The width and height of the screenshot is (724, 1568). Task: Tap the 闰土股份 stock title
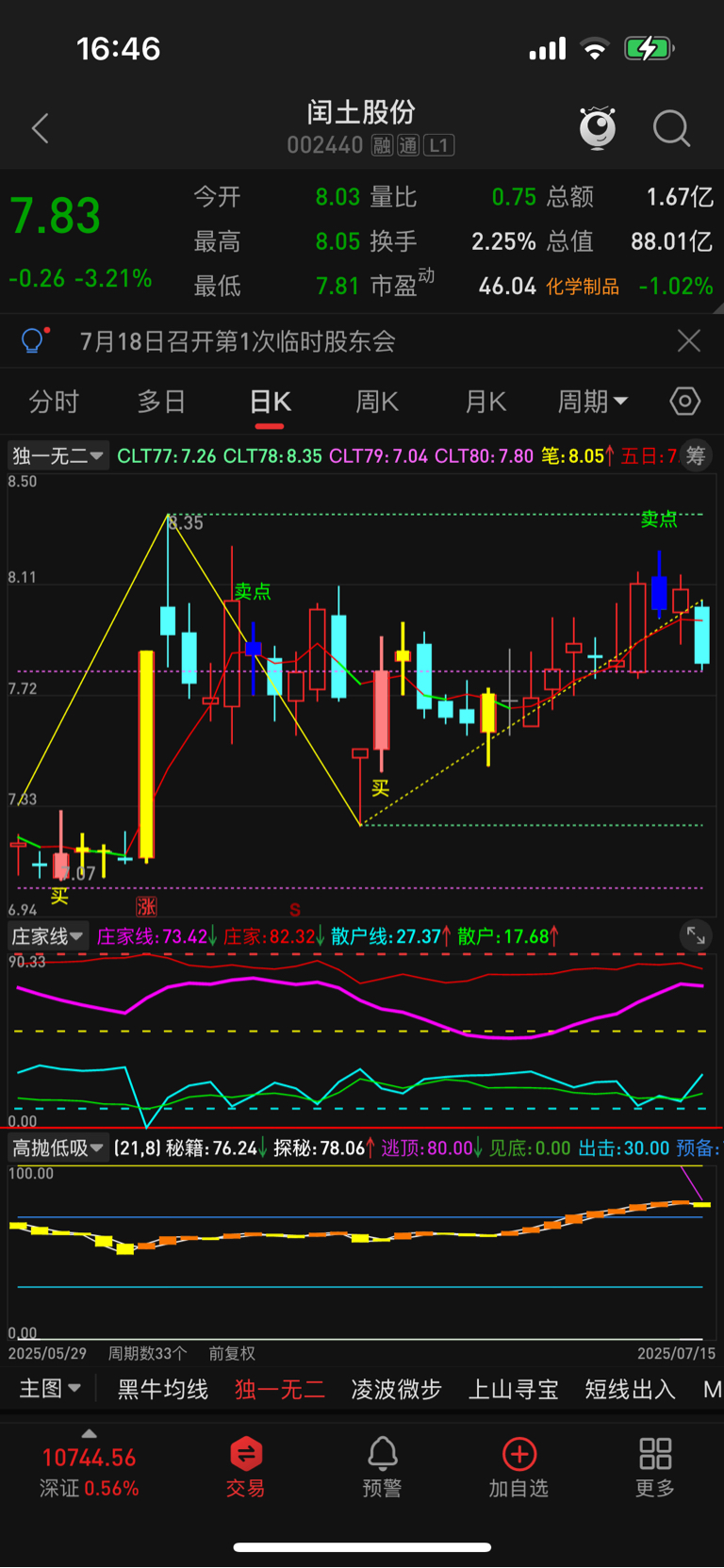coord(361,112)
